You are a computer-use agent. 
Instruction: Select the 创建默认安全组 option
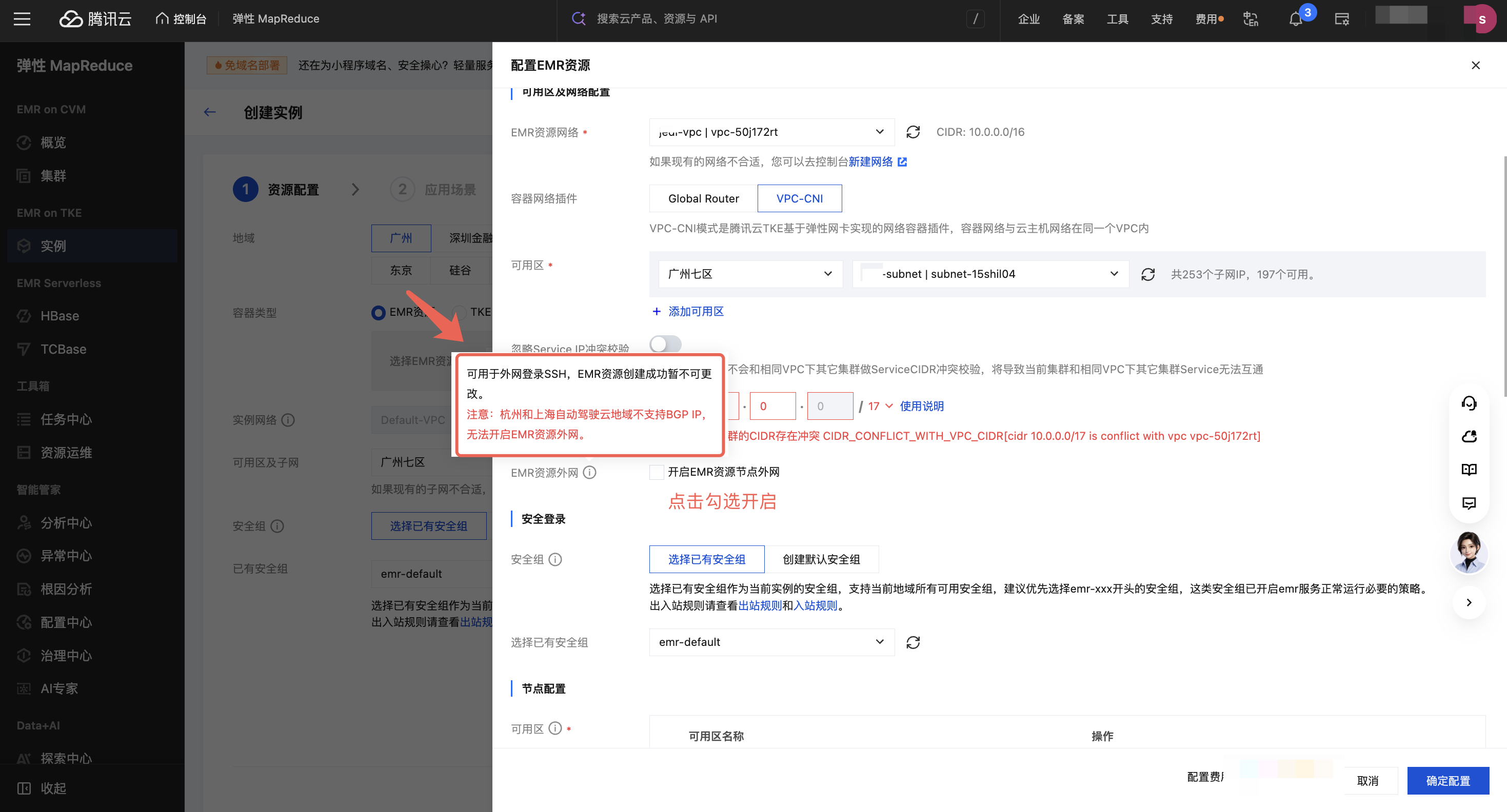coord(821,559)
